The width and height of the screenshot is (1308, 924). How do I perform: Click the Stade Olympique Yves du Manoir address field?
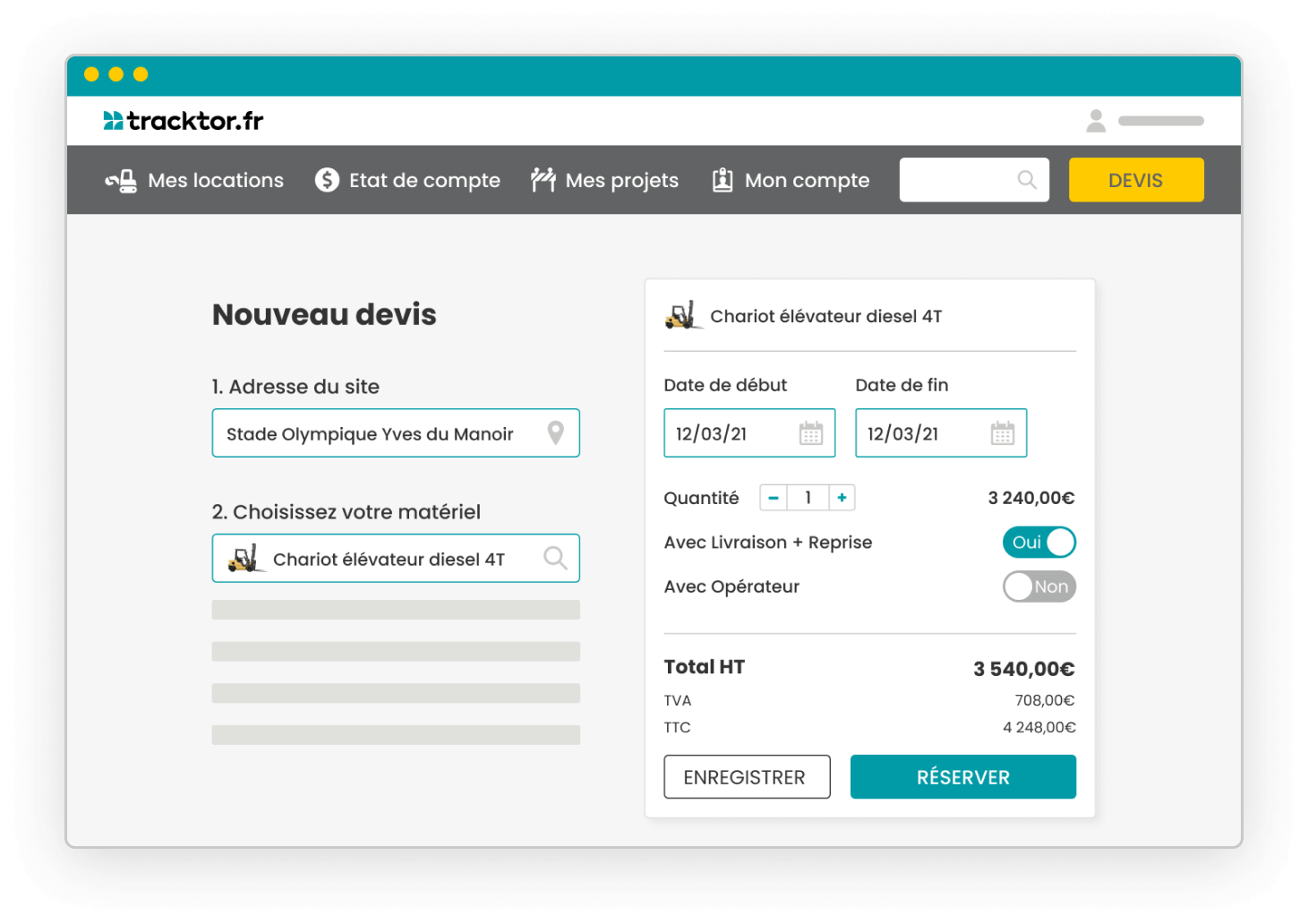tap(396, 433)
